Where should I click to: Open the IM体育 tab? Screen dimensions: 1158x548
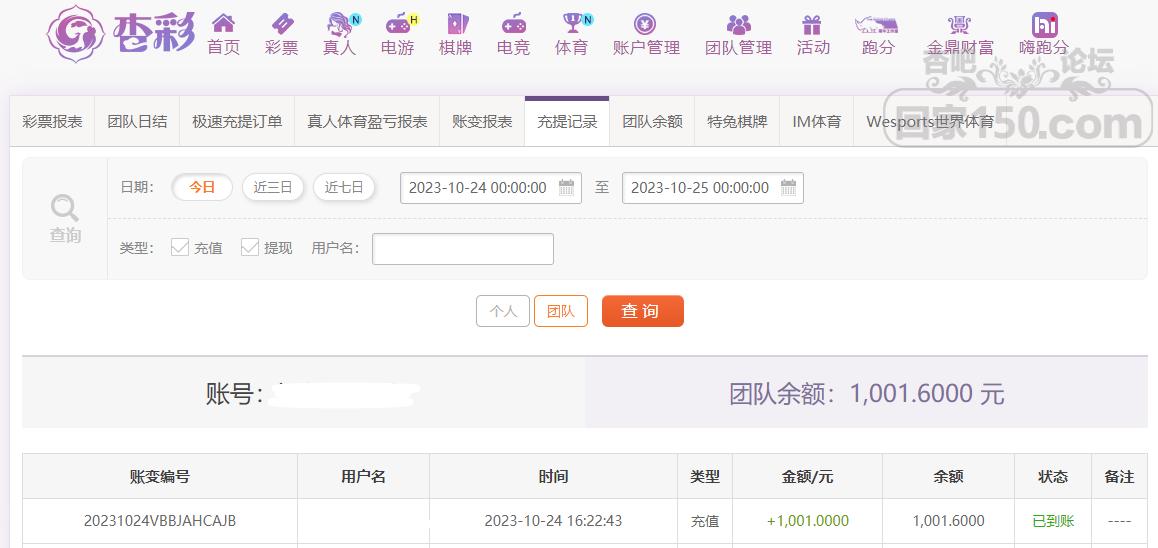click(x=816, y=122)
